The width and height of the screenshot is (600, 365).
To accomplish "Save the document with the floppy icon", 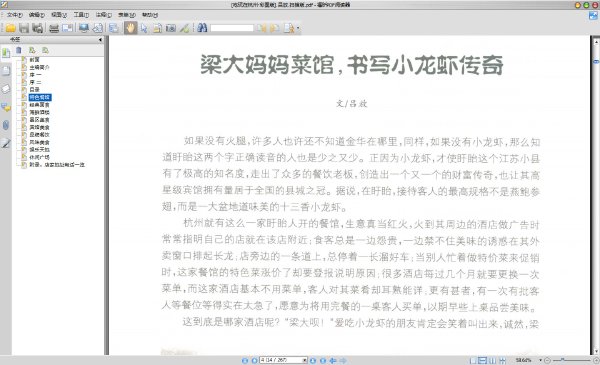I will click(24, 28).
